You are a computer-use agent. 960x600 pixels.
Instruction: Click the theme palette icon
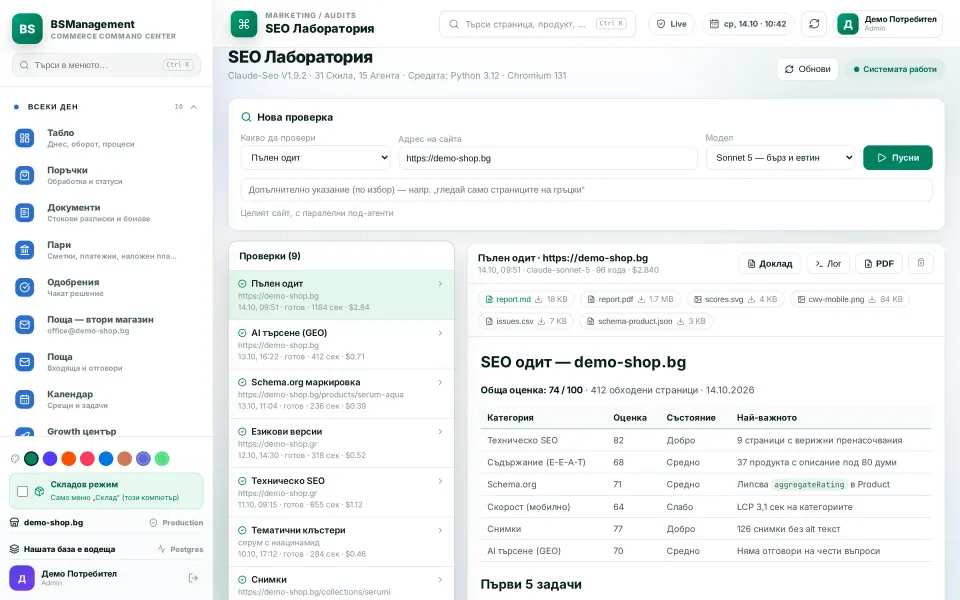pos(15,459)
